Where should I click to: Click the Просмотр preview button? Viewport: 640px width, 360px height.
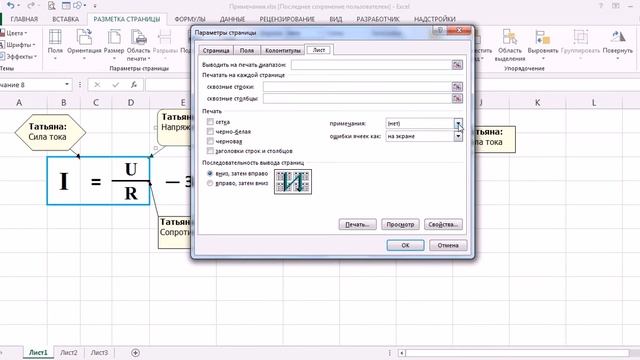point(400,224)
